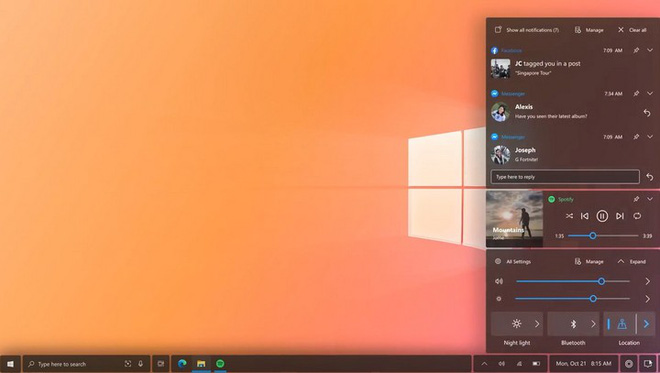This screenshot has height=373, width=660.
Task: Skip to next track in Spotify
Action: [x=620, y=216]
